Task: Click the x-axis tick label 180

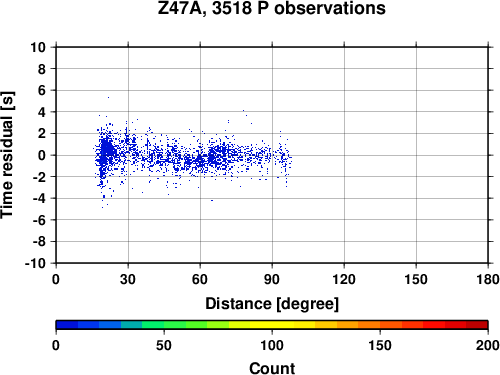Action: pos(488,279)
